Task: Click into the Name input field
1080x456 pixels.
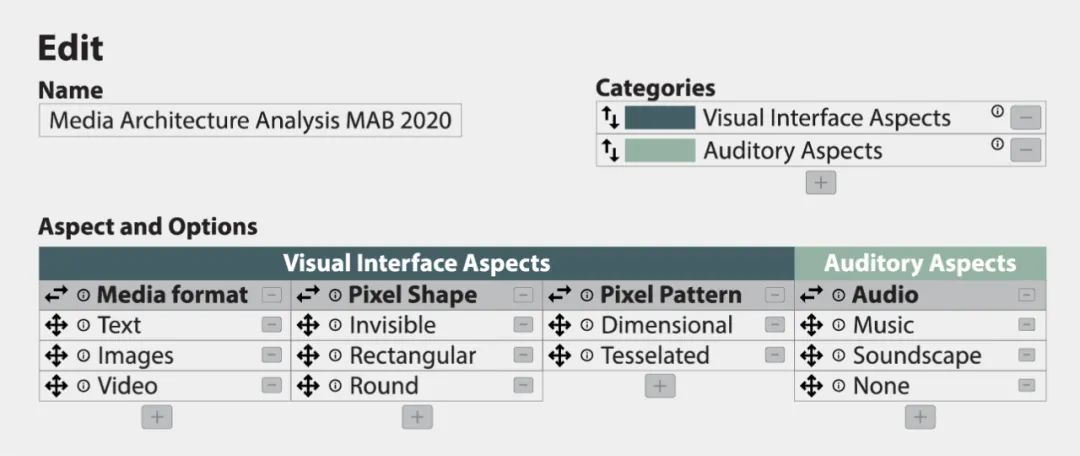Action: pyautogui.click(x=250, y=121)
